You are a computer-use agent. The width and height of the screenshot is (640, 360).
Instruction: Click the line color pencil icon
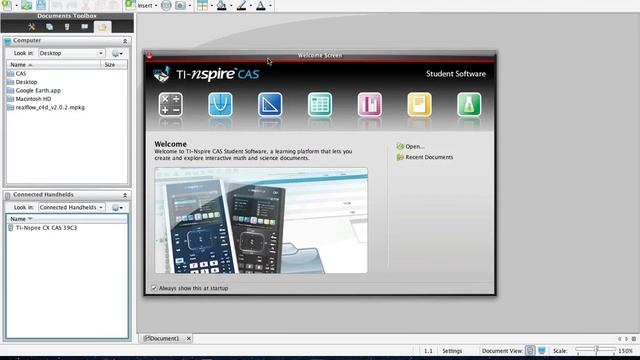tap(241, 5)
